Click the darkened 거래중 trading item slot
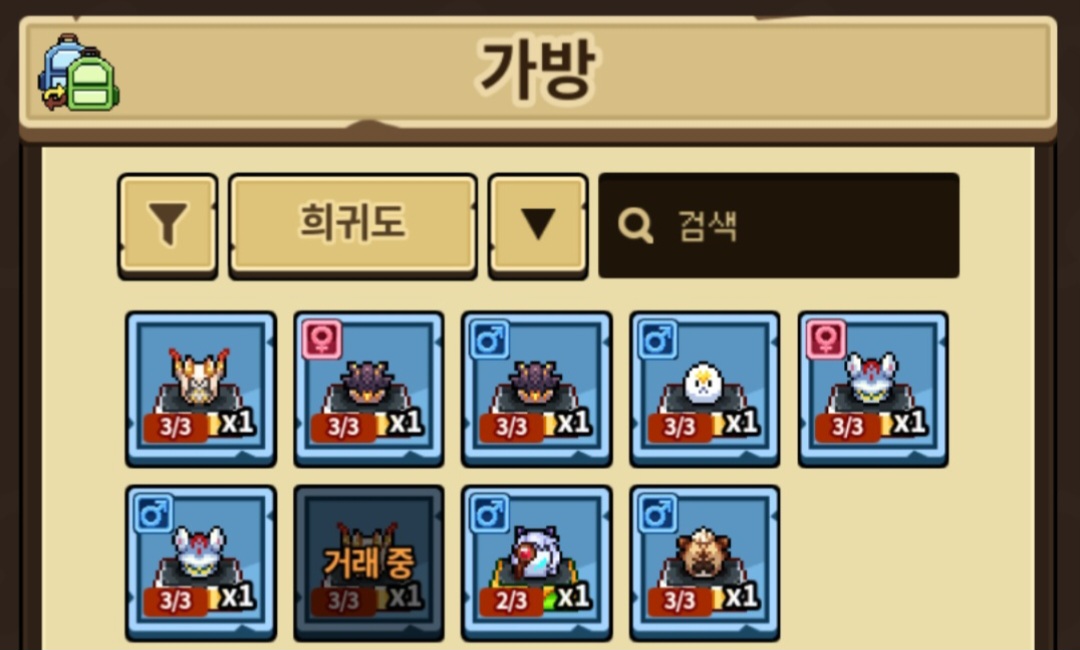 click(368, 563)
